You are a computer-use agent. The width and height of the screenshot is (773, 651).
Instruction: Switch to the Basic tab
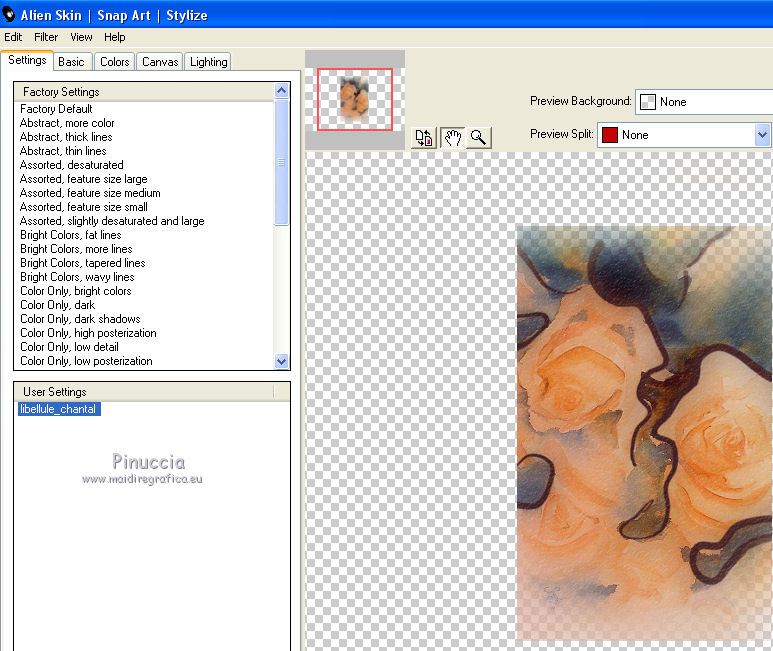coord(71,62)
